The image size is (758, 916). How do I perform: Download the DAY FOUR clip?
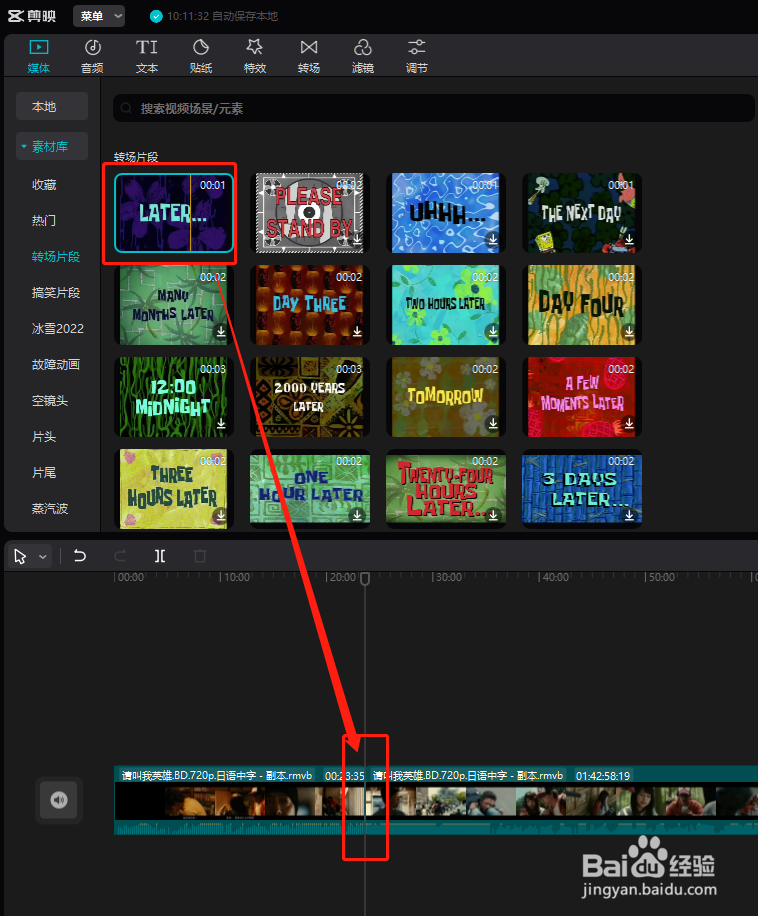click(x=629, y=331)
